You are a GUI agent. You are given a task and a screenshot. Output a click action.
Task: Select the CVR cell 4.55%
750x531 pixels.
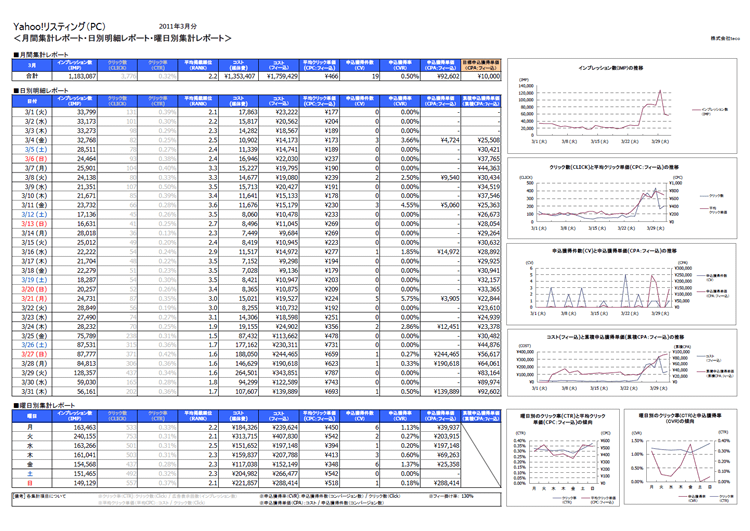[x=400, y=205]
